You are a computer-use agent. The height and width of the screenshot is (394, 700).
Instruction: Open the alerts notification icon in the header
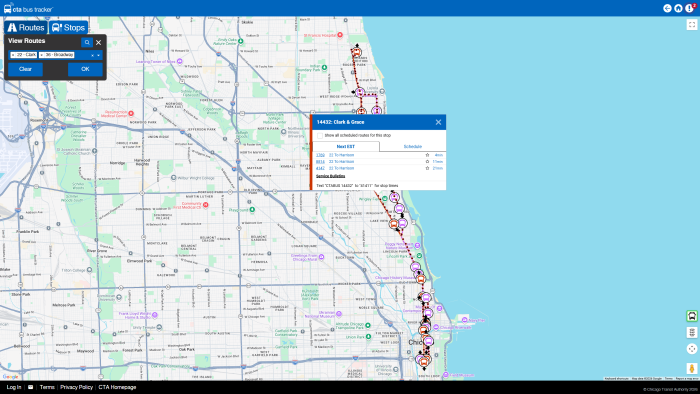[690, 8]
